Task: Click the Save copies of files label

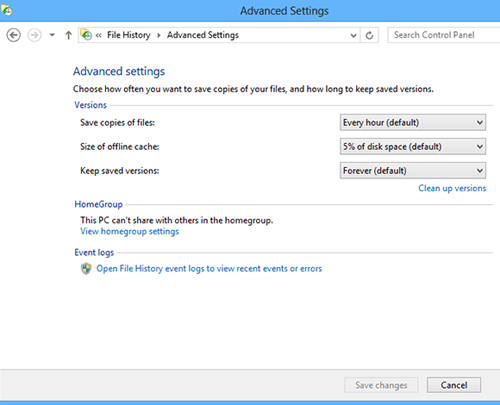Action: point(117,123)
